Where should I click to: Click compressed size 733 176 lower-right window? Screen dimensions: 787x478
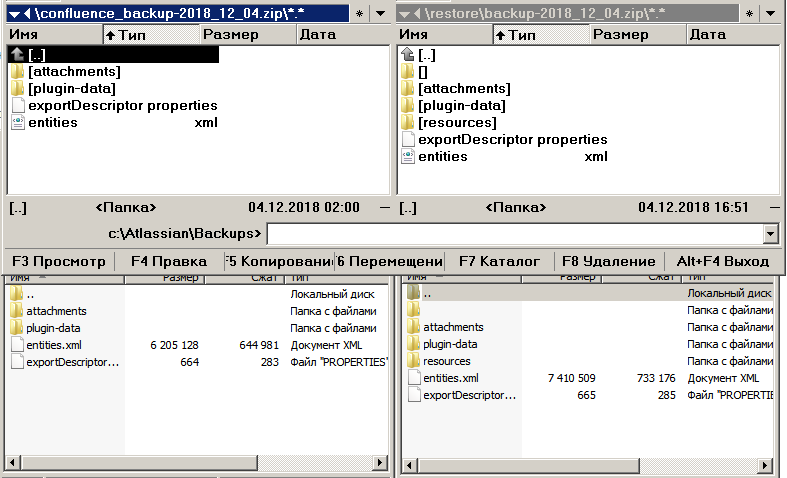coord(656,378)
